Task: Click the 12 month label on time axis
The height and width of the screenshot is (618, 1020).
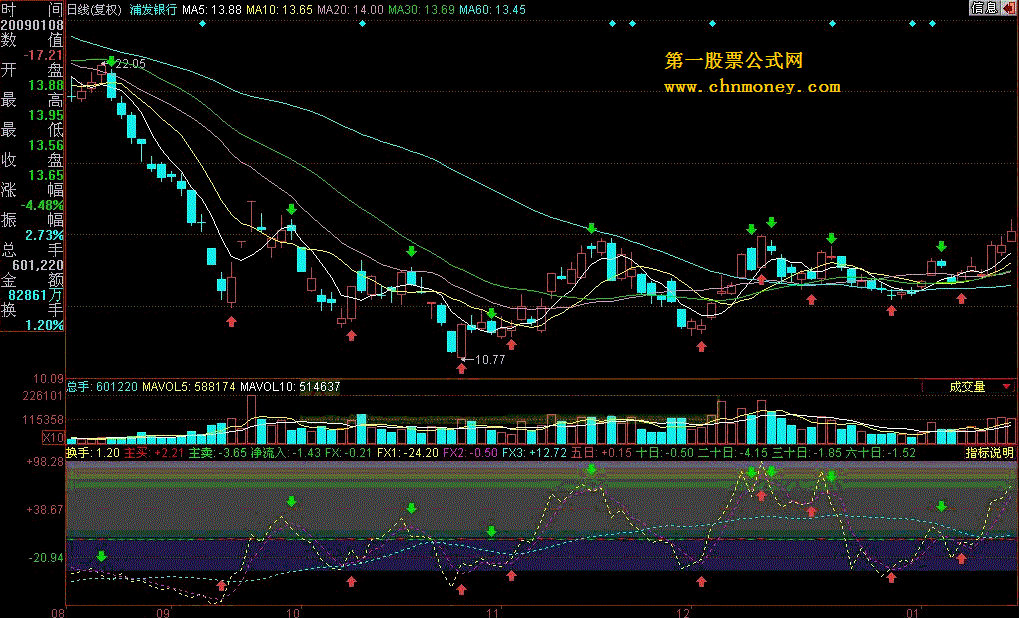Action: click(684, 613)
